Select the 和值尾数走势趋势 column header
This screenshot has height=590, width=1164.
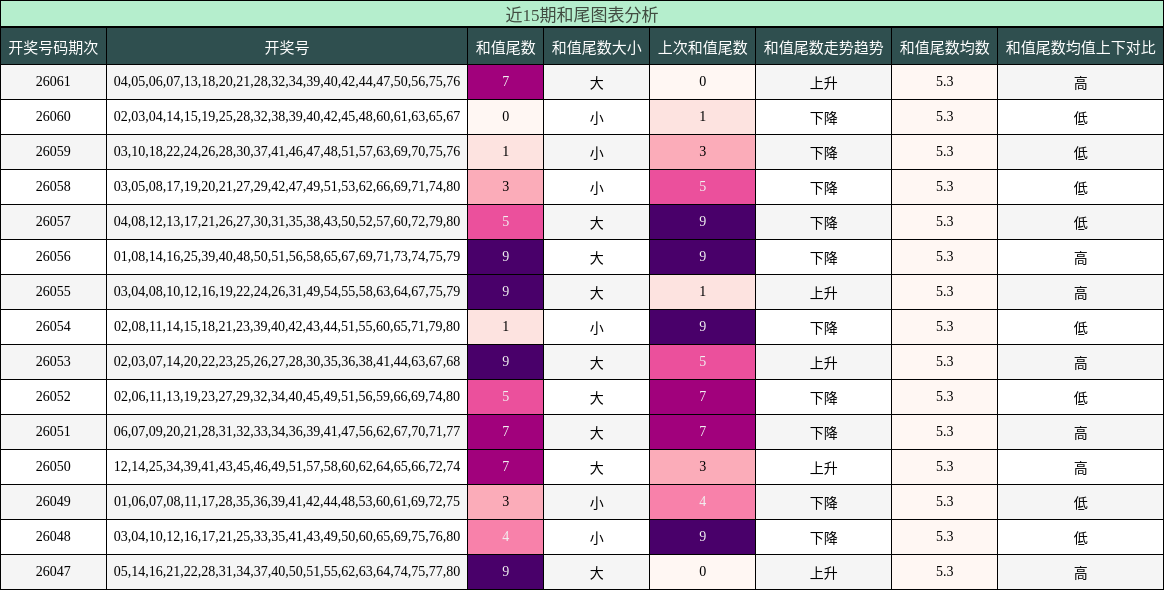tap(823, 47)
